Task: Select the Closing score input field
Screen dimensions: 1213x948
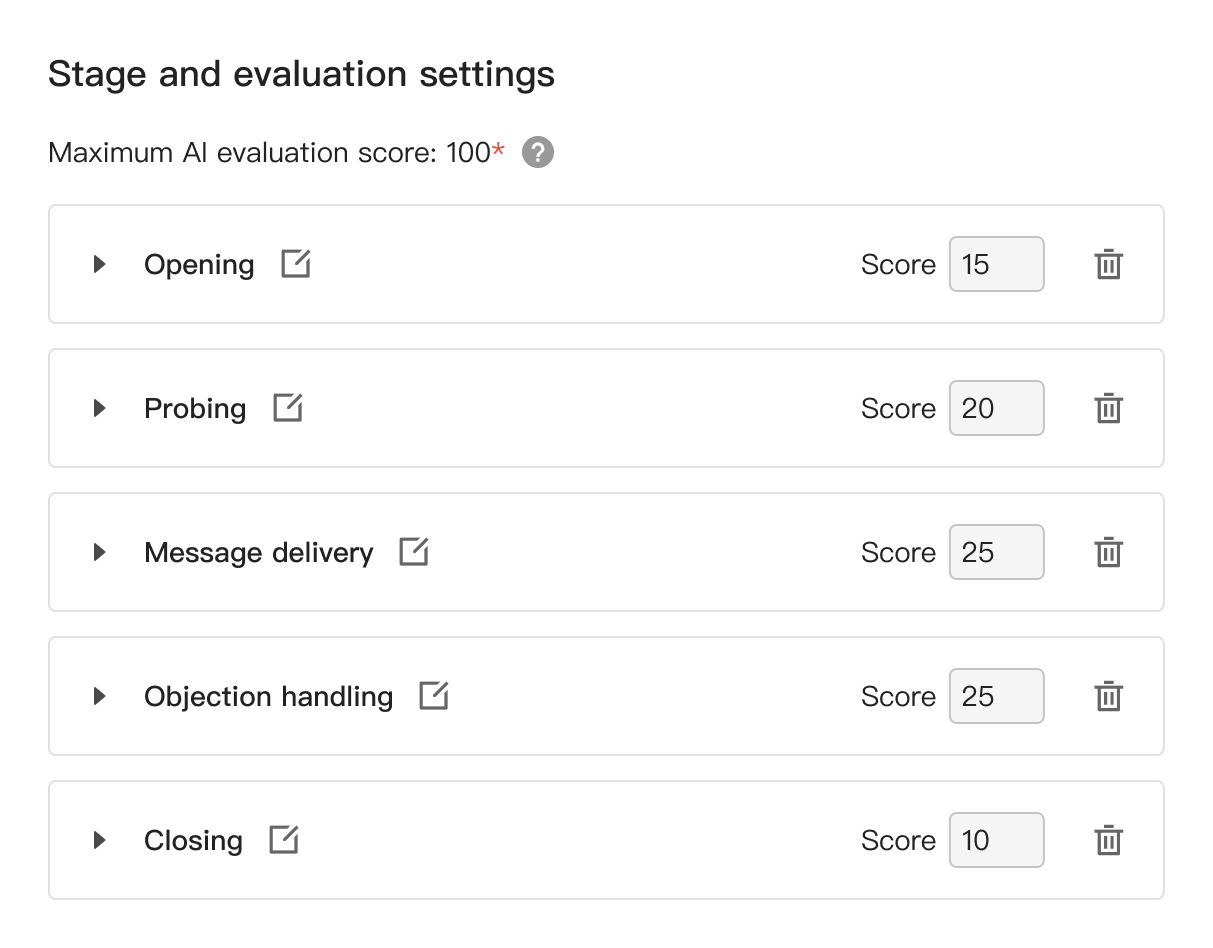Action: (996, 840)
